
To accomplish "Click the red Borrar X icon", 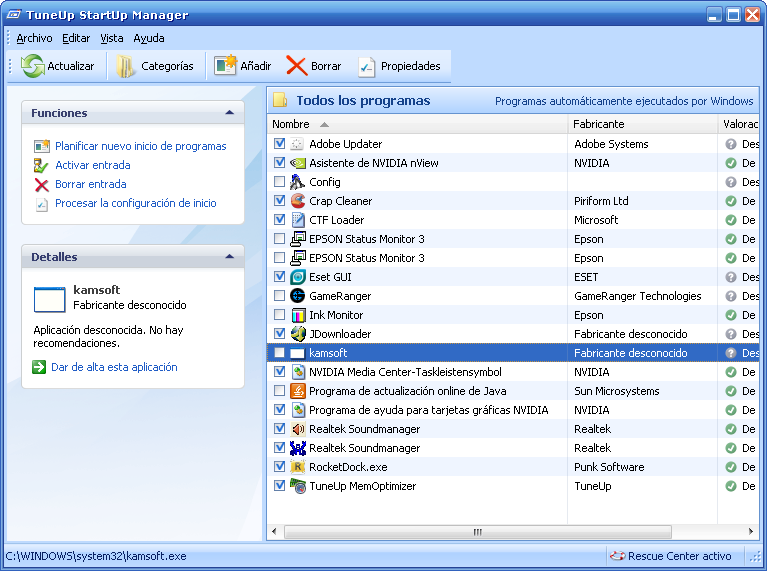I will 296,66.
